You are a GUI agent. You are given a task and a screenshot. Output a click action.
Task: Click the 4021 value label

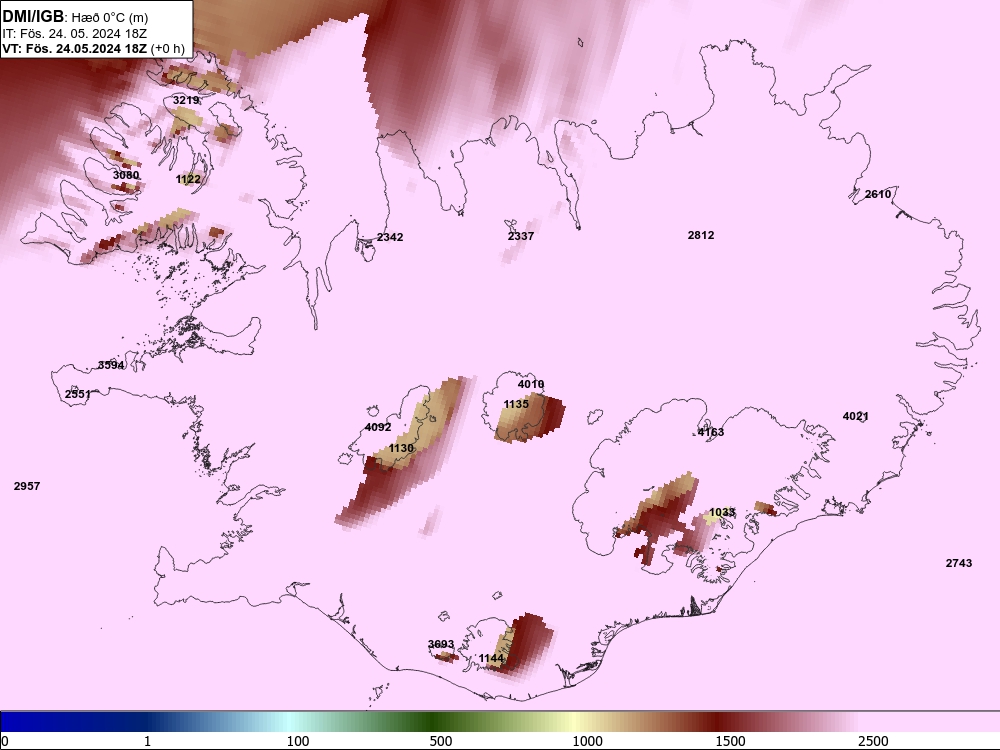(x=856, y=416)
